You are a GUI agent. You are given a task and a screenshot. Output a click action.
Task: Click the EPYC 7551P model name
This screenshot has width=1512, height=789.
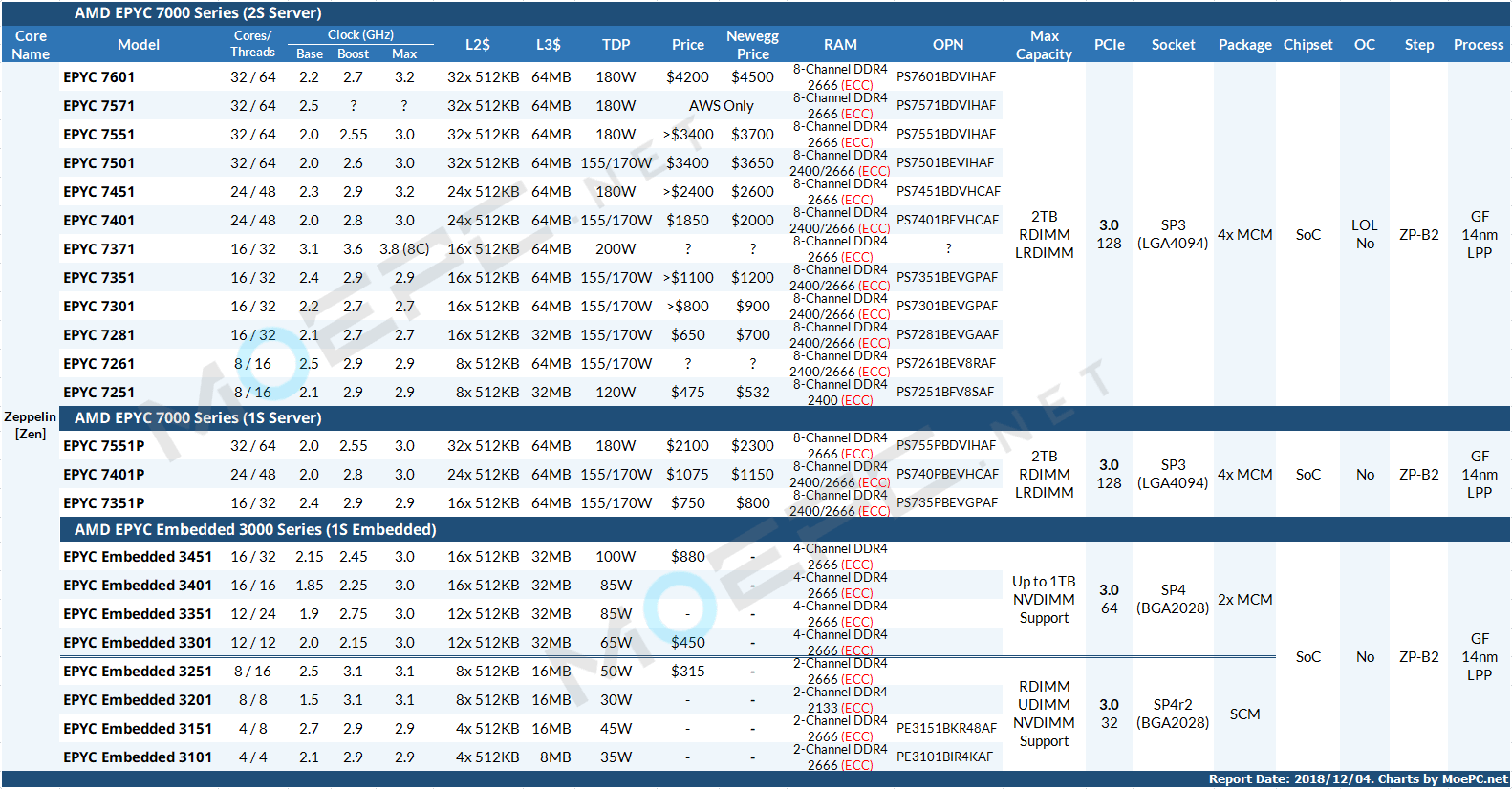(104, 446)
